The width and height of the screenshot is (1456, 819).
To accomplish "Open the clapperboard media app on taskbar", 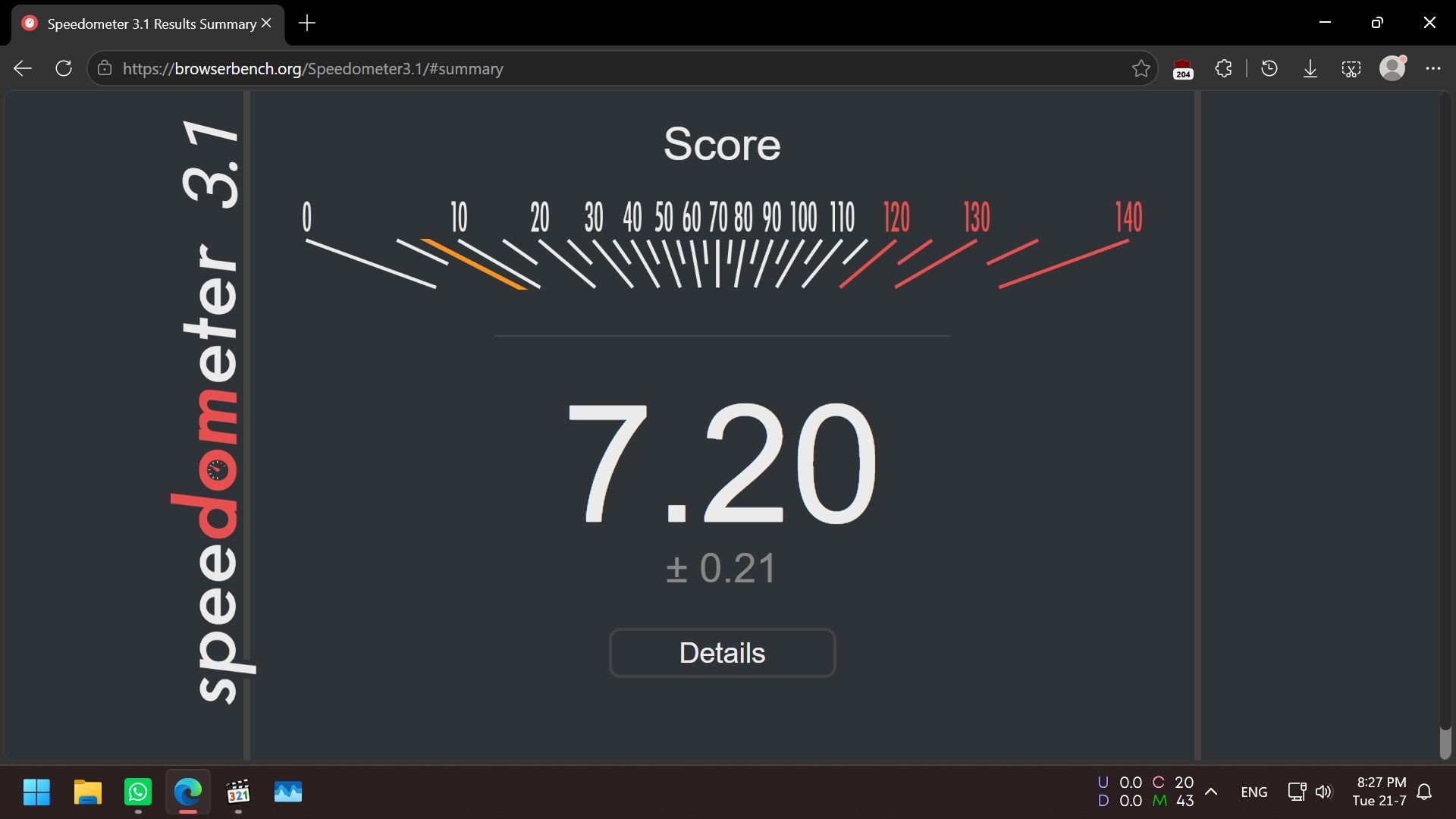I will pyautogui.click(x=238, y=792).
